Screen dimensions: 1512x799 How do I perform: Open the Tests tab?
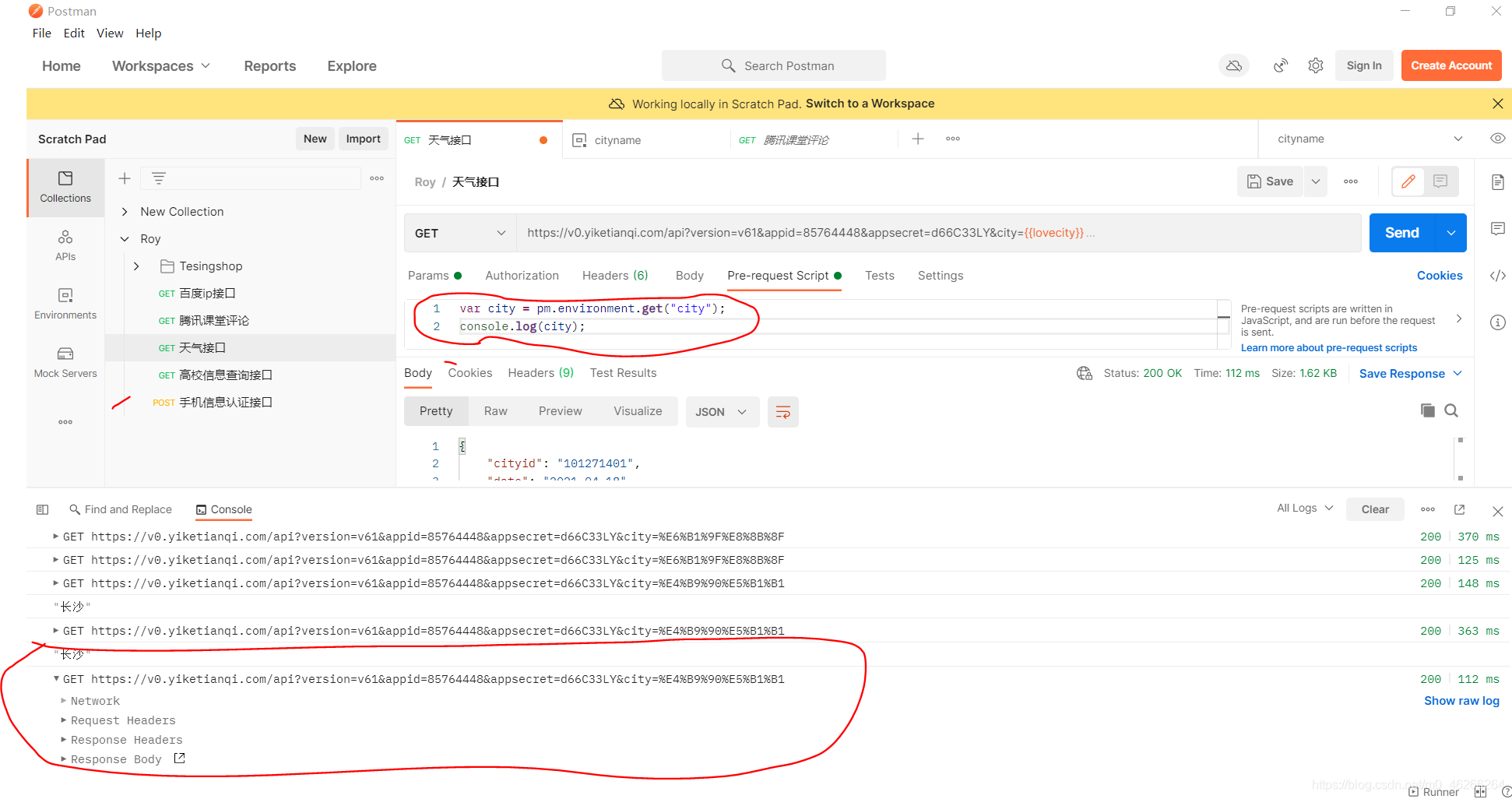[x=880, y=276]
